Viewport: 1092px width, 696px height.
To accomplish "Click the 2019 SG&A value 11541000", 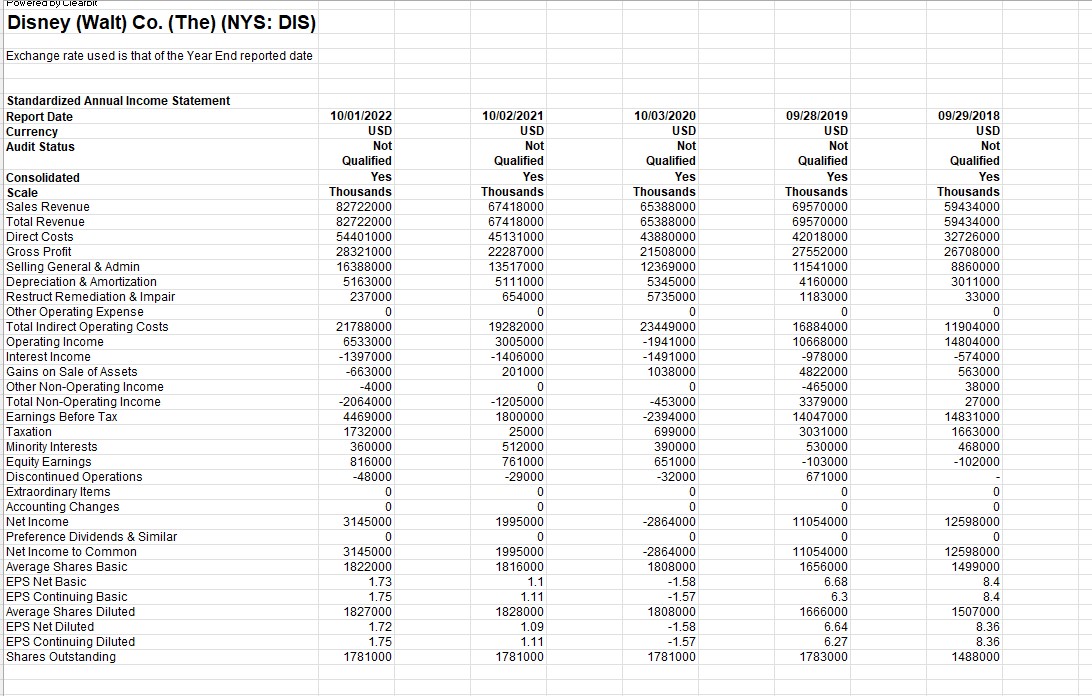I will pos(820,267).
